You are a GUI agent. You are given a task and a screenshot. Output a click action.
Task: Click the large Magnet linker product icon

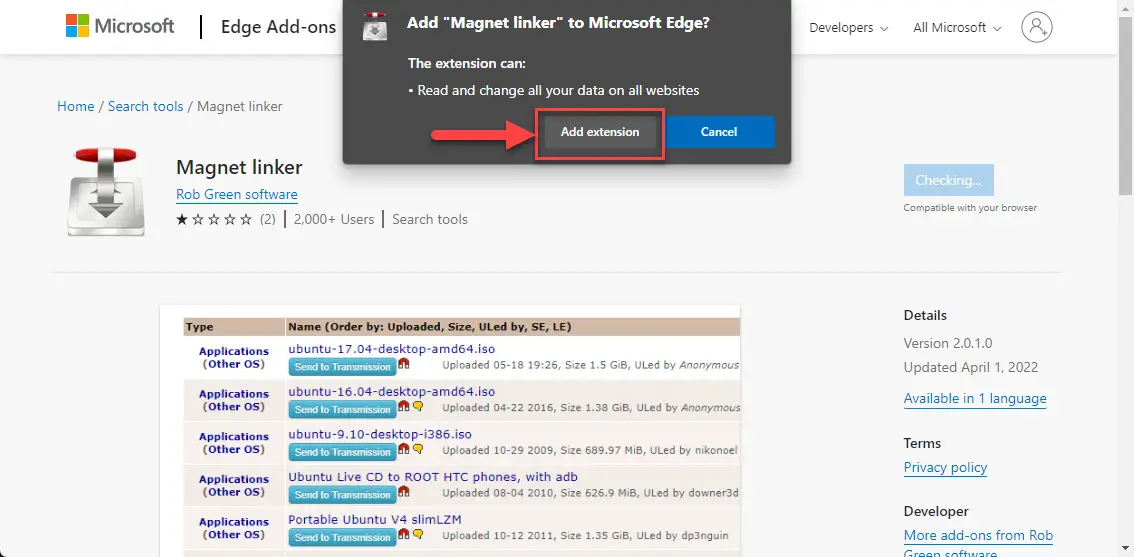(x=106, y=191)
